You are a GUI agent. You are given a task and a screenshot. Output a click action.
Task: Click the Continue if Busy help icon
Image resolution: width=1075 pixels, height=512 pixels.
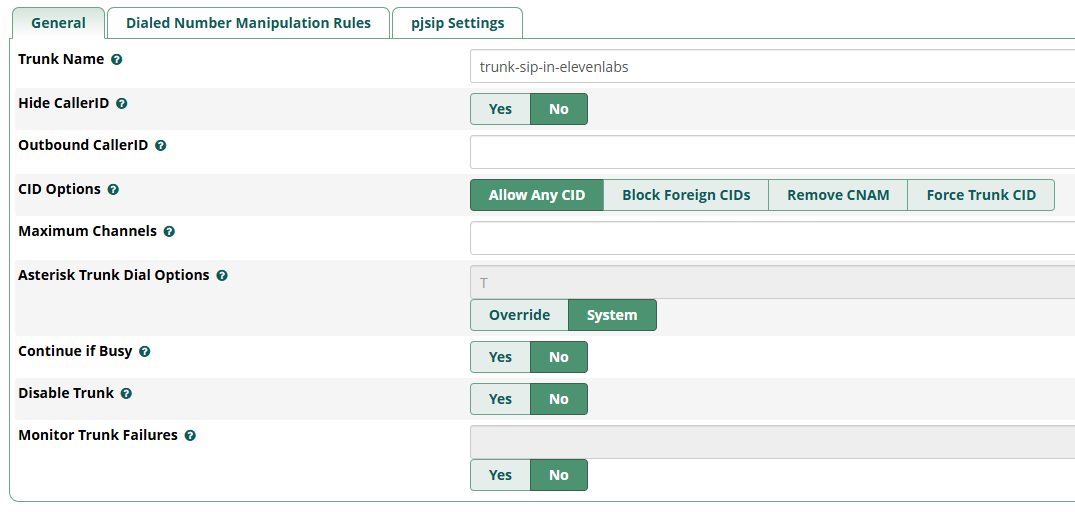pyautogui.click(x=145, y=352)
